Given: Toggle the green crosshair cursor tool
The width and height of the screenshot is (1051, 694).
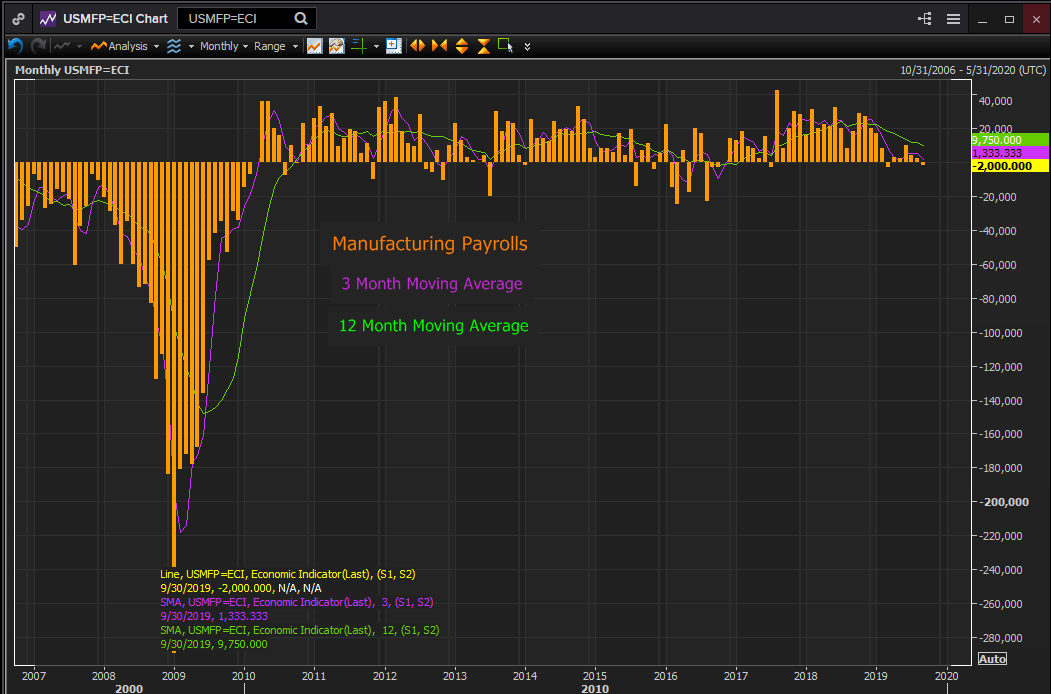Looking at the screenshot, I should pyautogui.click(x=359, y=46).
